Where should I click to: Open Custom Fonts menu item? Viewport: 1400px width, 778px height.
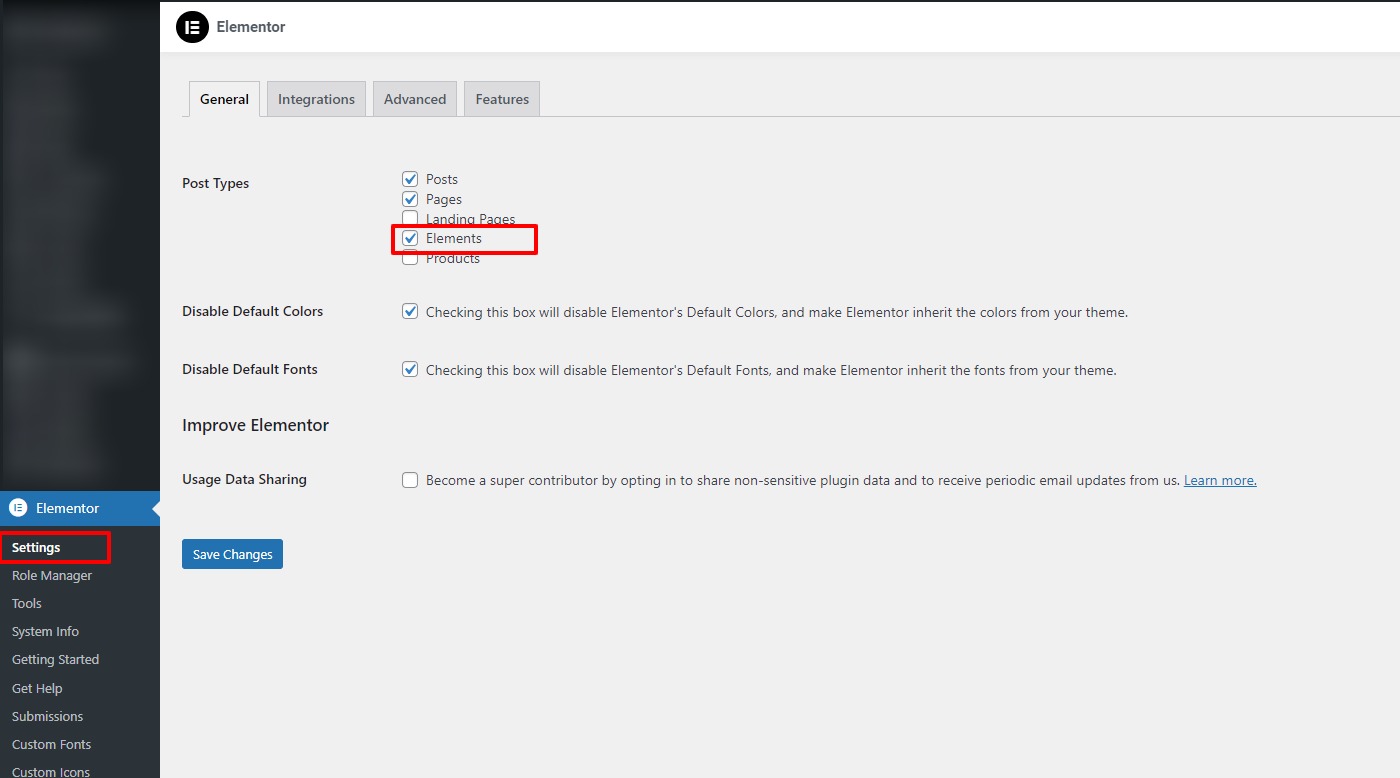tap(51, 745)
